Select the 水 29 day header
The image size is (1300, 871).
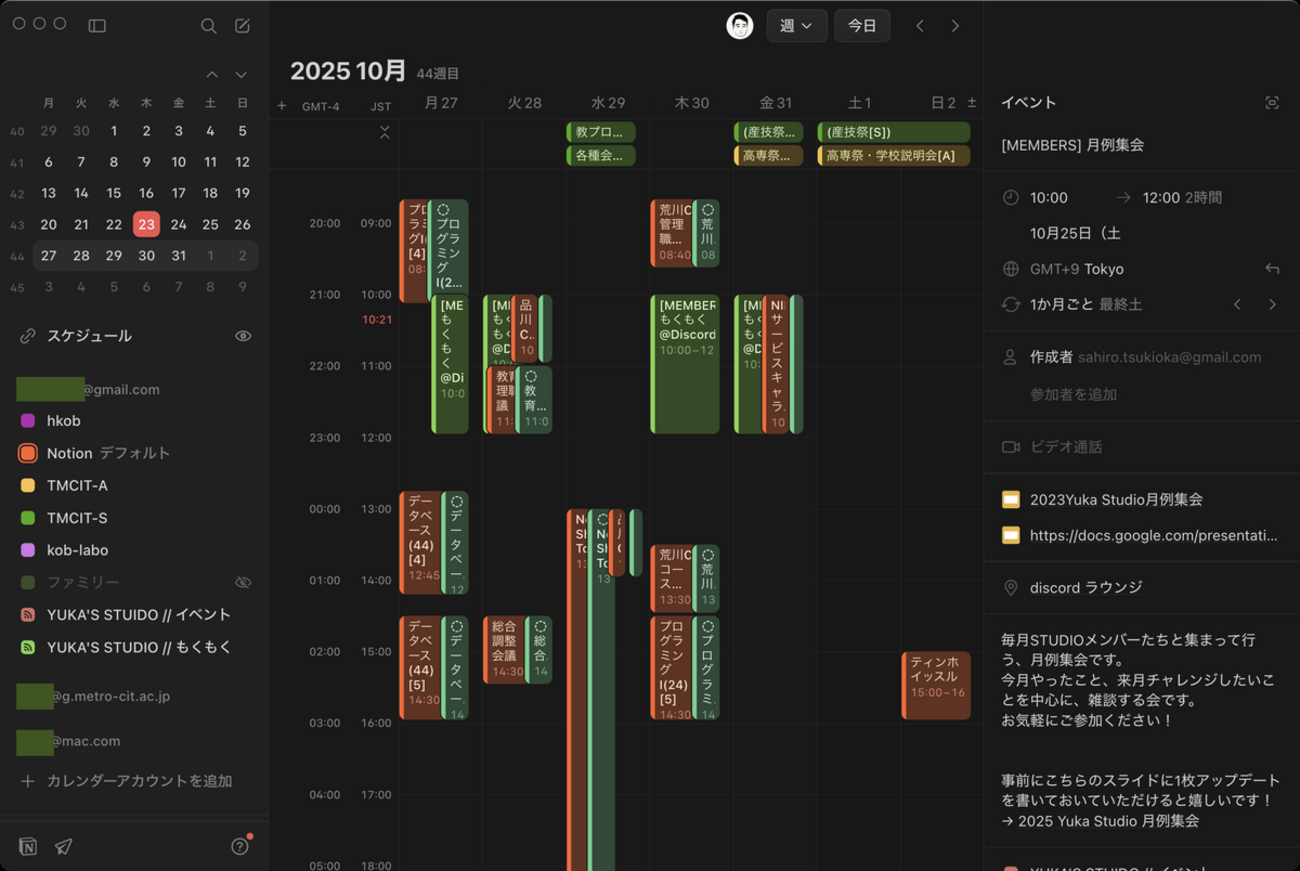(x=608, y=103)
